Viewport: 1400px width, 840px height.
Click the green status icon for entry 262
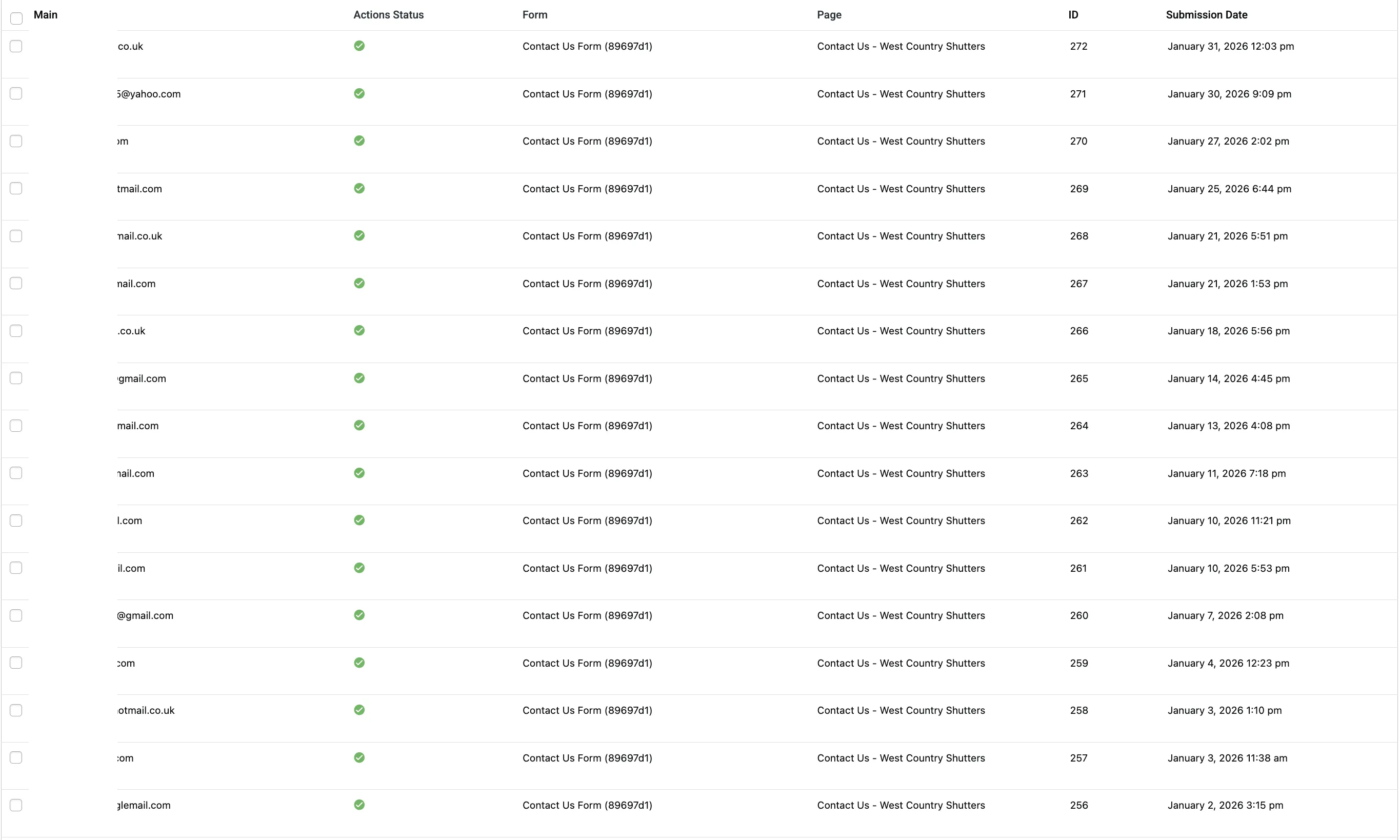(360, 520)
